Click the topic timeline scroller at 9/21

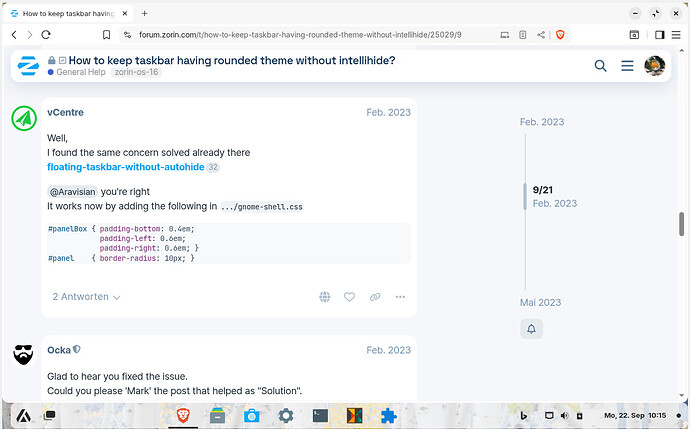525,195
